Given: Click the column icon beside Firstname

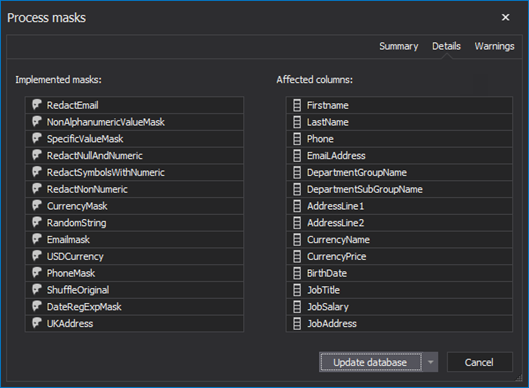Looking at the screenshot, I should pos(297,105).
